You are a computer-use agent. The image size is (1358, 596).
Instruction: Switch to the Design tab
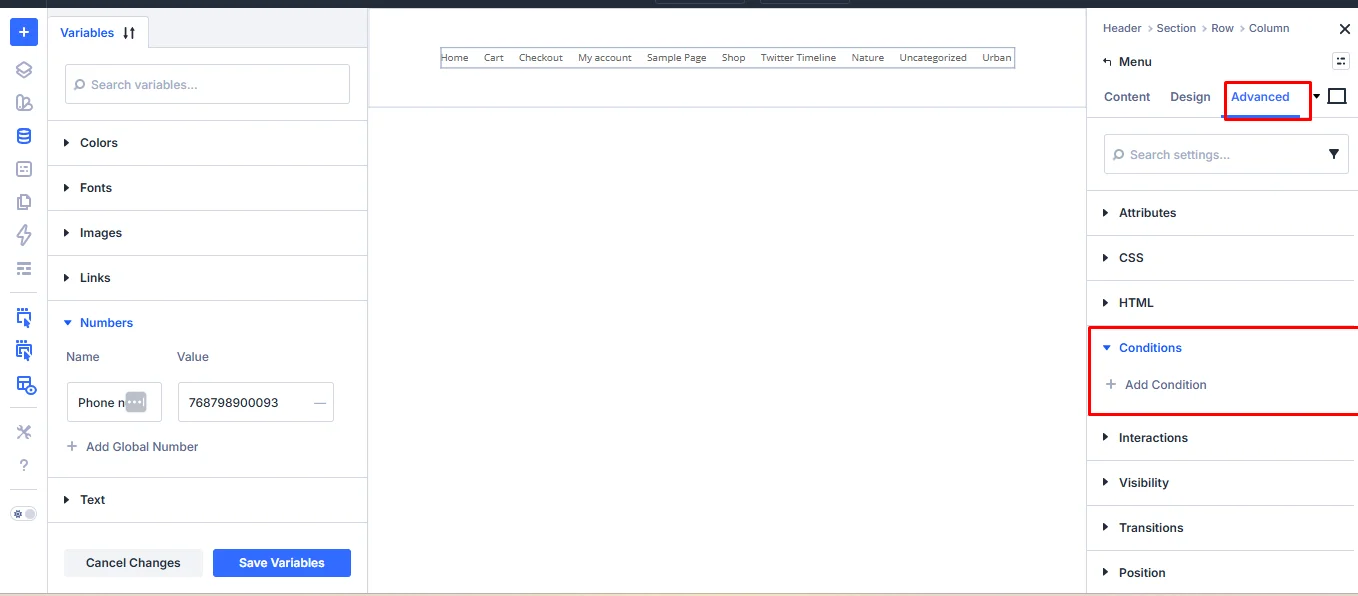click(1190, 97)
